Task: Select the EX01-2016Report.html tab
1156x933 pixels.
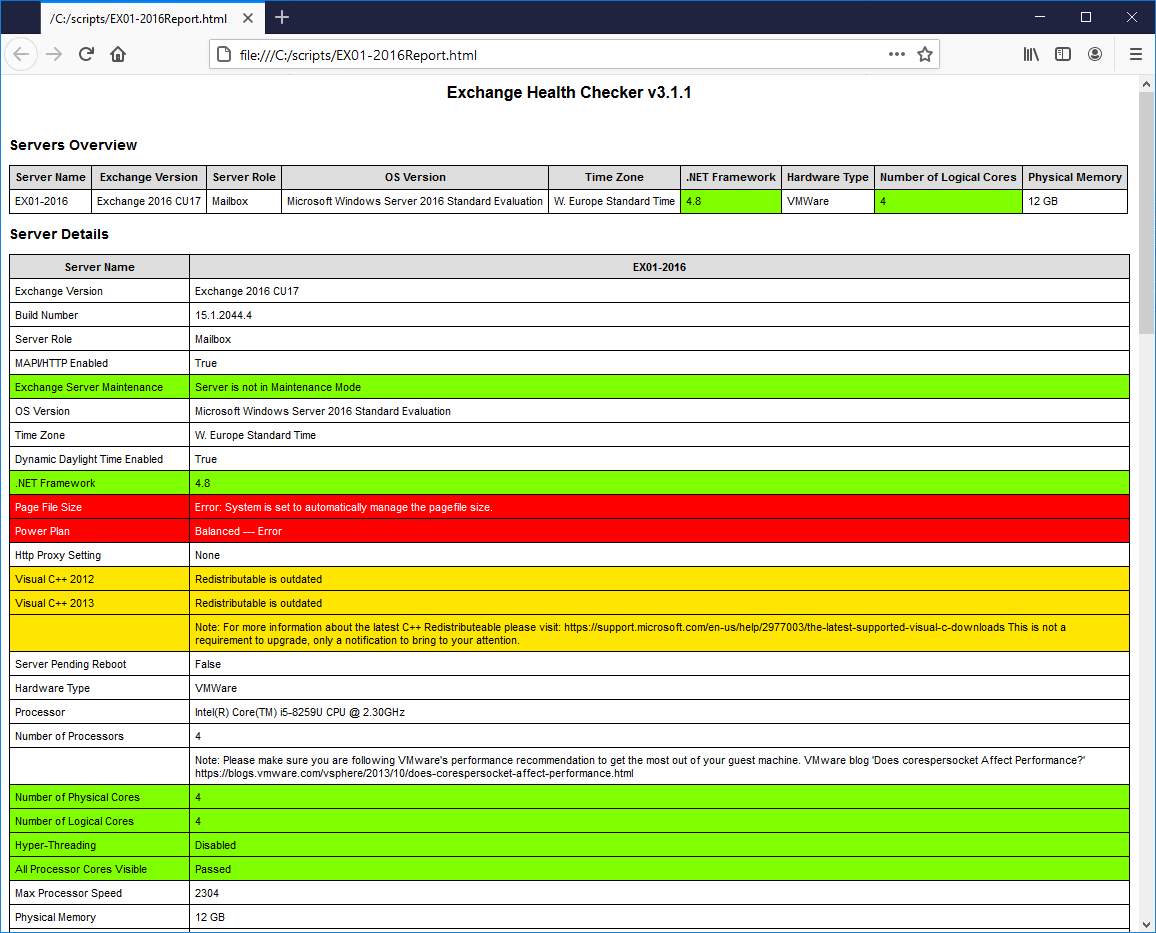Action: coord(139,18)
